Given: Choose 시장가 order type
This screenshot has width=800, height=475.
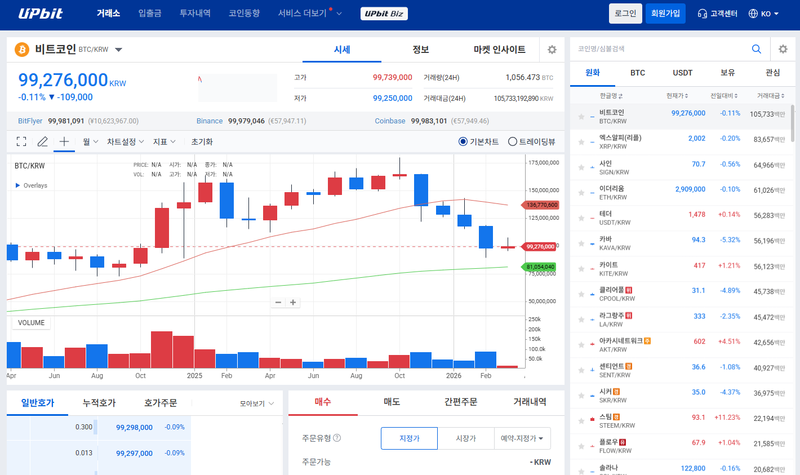Looking at the screenshot, I should pyautogui.click(x=466, y=438).
